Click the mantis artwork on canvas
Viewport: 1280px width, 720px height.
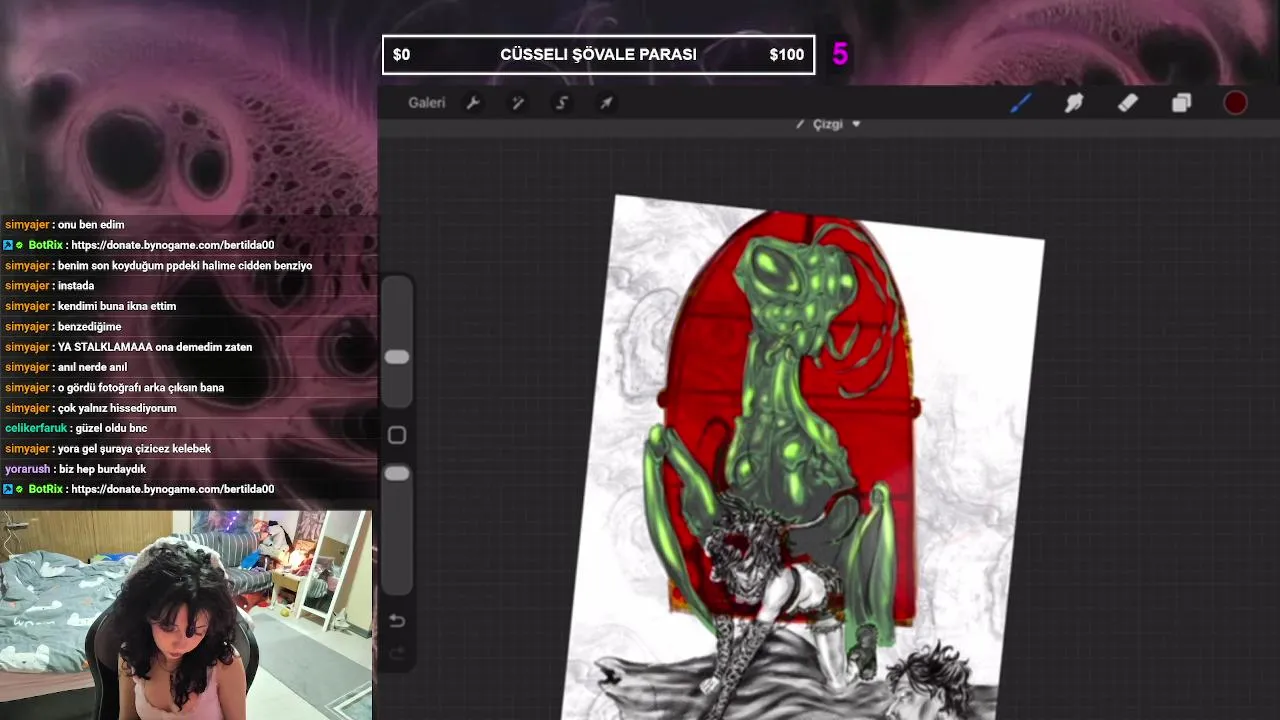795,400
